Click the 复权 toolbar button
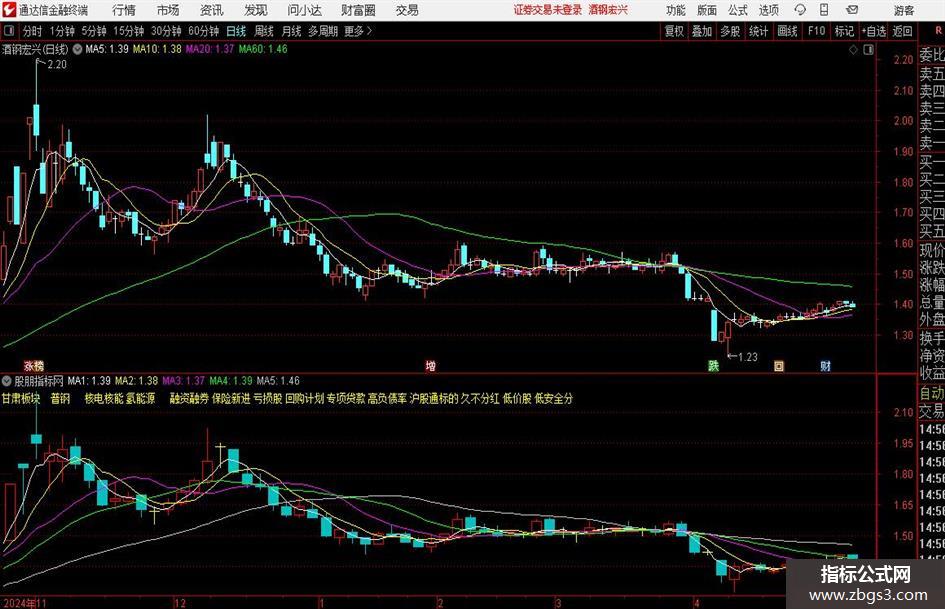Screen dimensions: 945x609 point(674,31)
